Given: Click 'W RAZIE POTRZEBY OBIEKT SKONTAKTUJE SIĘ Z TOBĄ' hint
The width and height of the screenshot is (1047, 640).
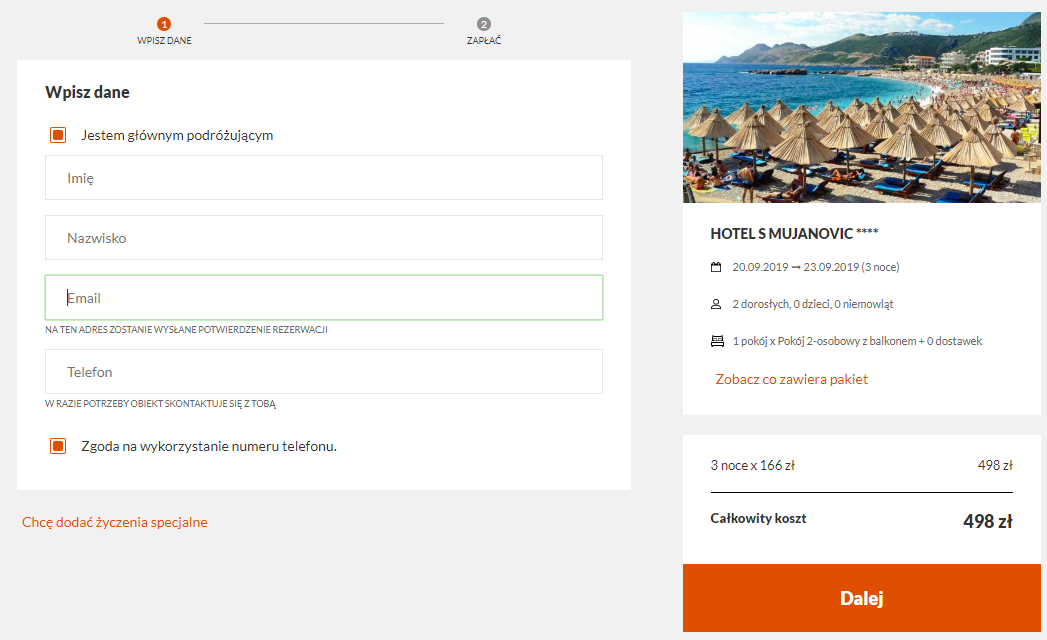Looking at the screenshot, I should click(x=160, y=404).
